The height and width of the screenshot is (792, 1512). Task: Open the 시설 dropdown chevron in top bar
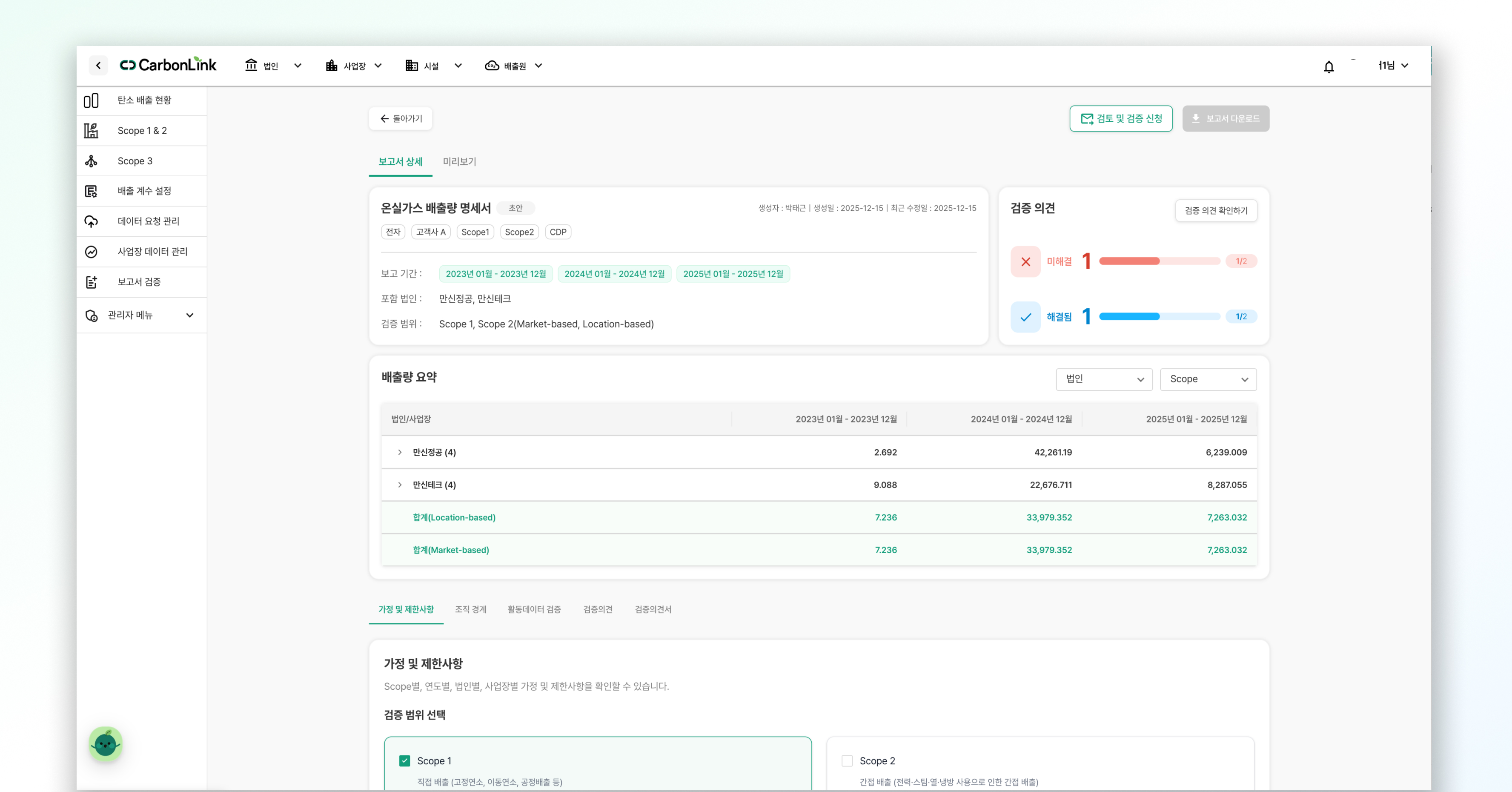[x=458, y=66]
